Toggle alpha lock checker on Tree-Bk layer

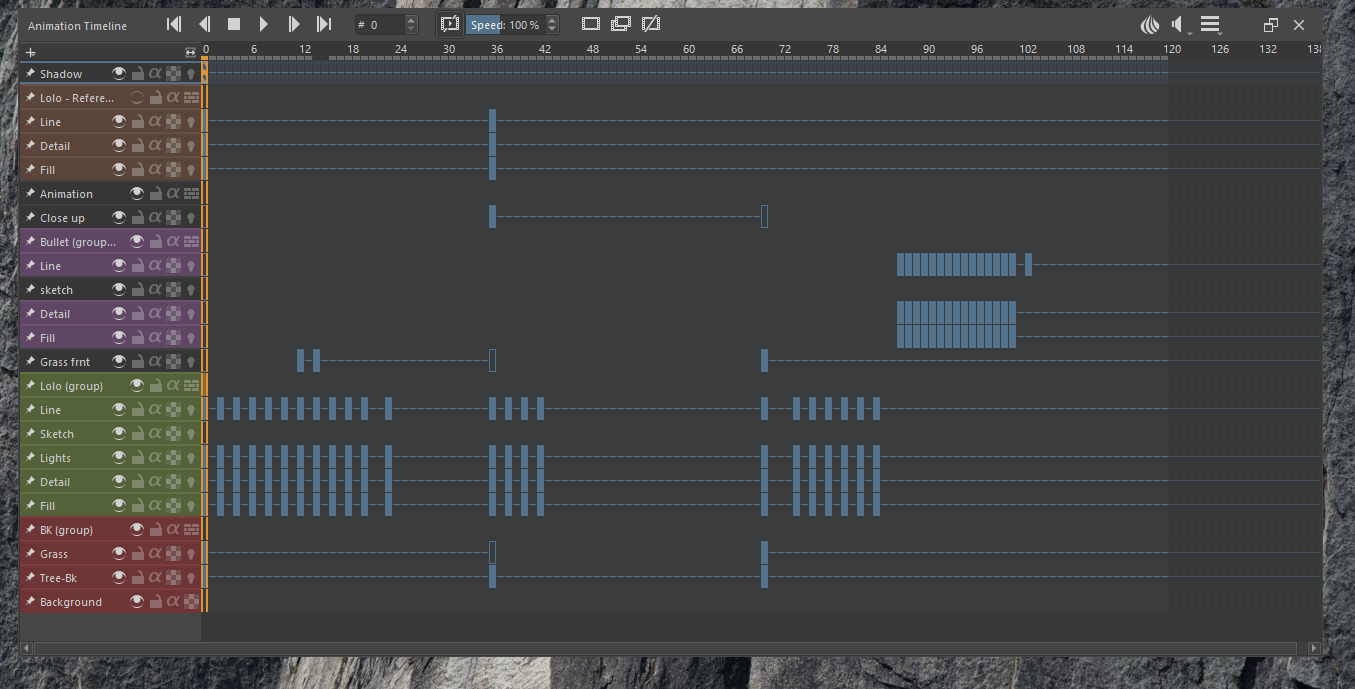coord(173,578)
